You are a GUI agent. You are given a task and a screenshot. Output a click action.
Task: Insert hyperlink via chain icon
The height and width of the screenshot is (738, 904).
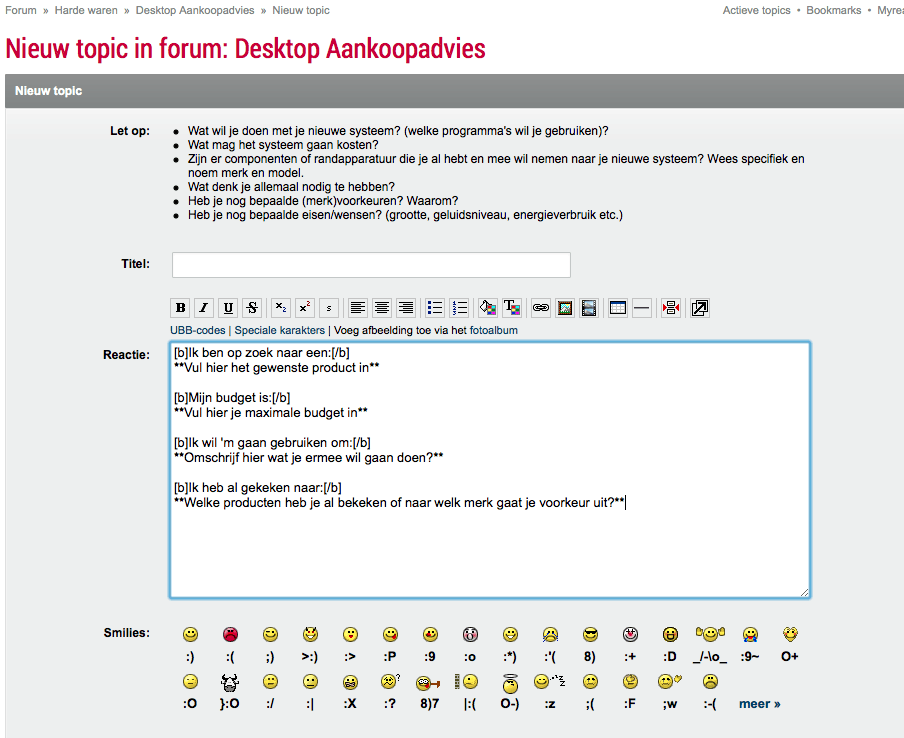[x=541, y=308]
